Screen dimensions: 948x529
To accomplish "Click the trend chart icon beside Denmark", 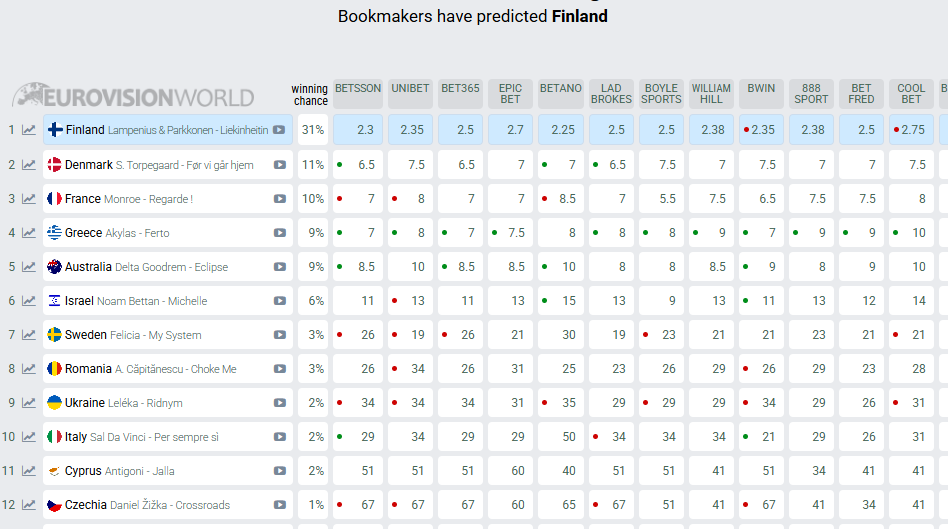I will tap(29, 165).
